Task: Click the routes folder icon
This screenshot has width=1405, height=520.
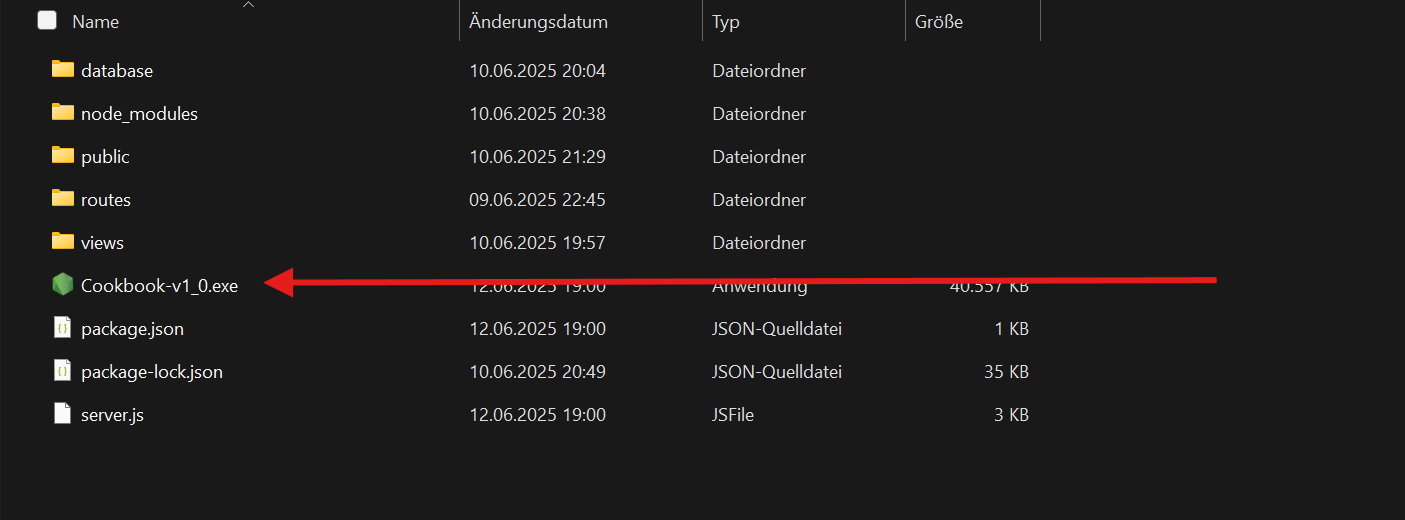Action: pos(63,198)
